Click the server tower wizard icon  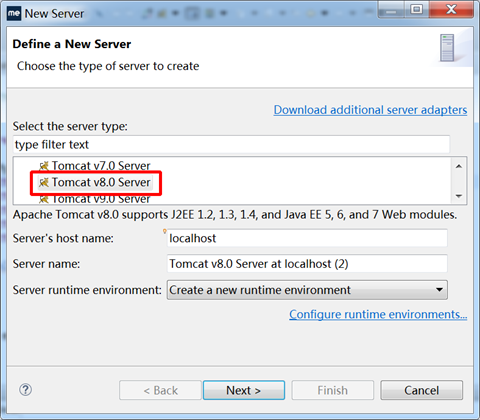[x=447, y=48]
